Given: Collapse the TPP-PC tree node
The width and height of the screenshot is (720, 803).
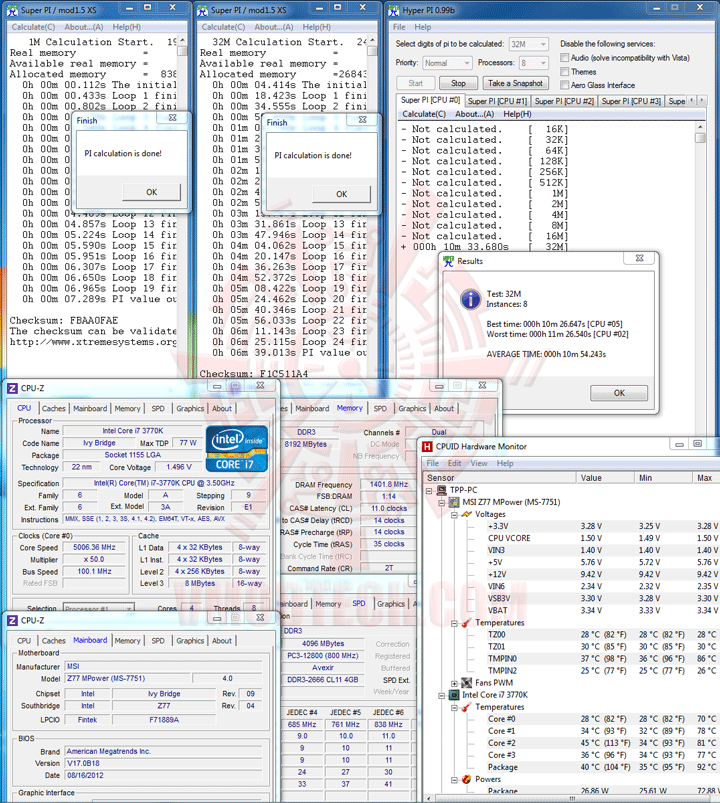Looking at the screenshot, I should [429, 490].
